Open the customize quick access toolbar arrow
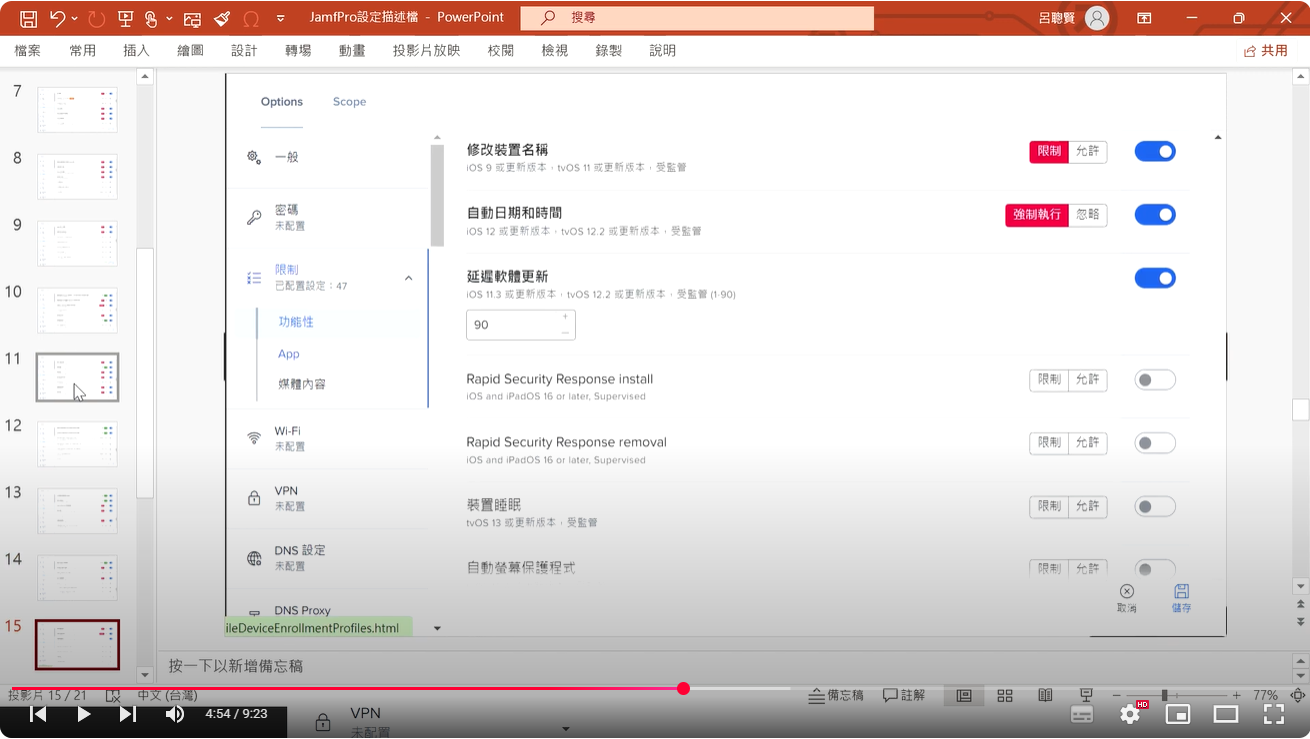The image size is (1310, 739). [280, 18]
